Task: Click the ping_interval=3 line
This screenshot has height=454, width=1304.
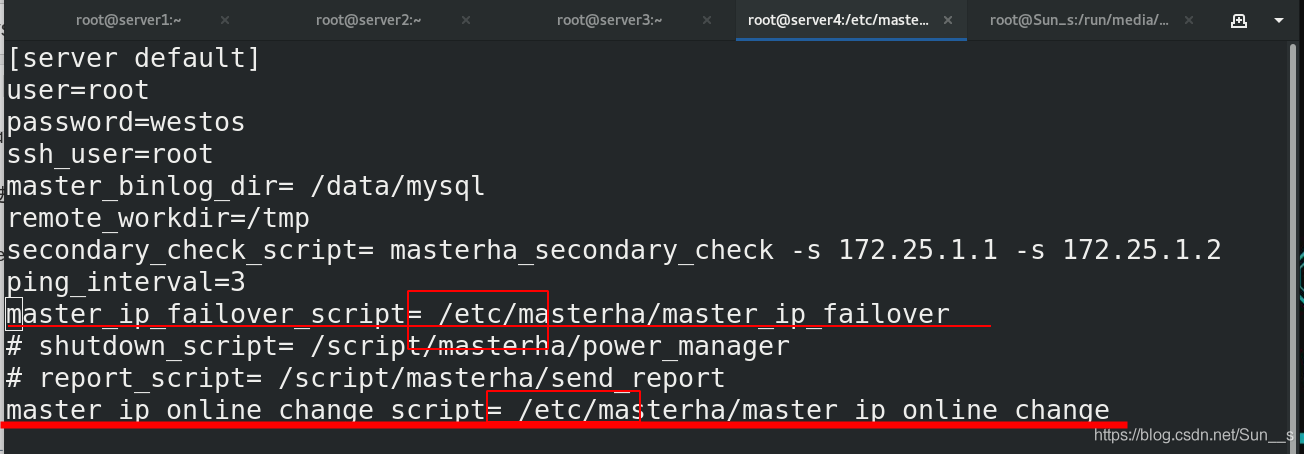Action: click(126, 282)
